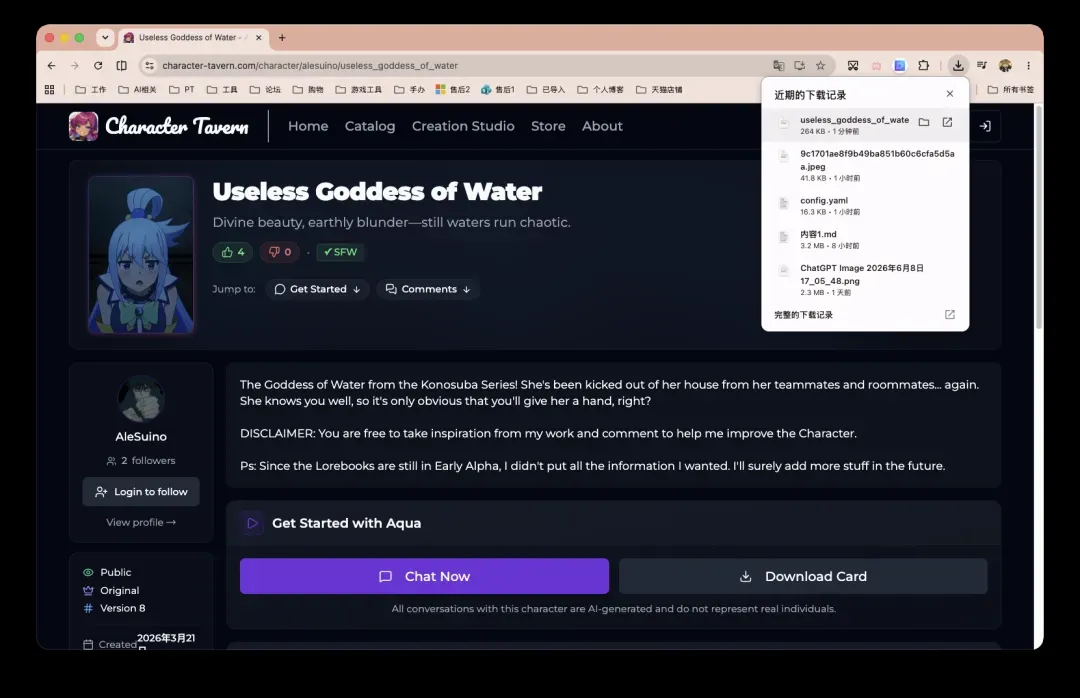Open the 所有书签 all bookmarks folder
This screenshot has width=1080, height=698.
[1010, 90]
